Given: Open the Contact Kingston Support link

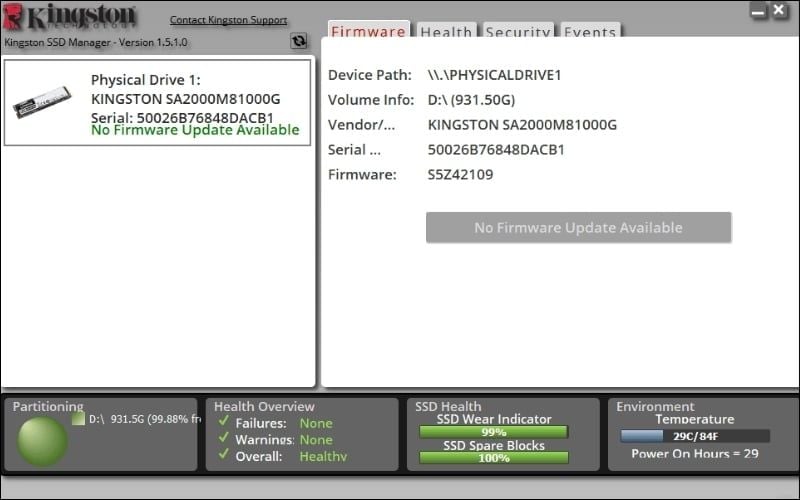Looking at the screenshot, I should 228,20.
